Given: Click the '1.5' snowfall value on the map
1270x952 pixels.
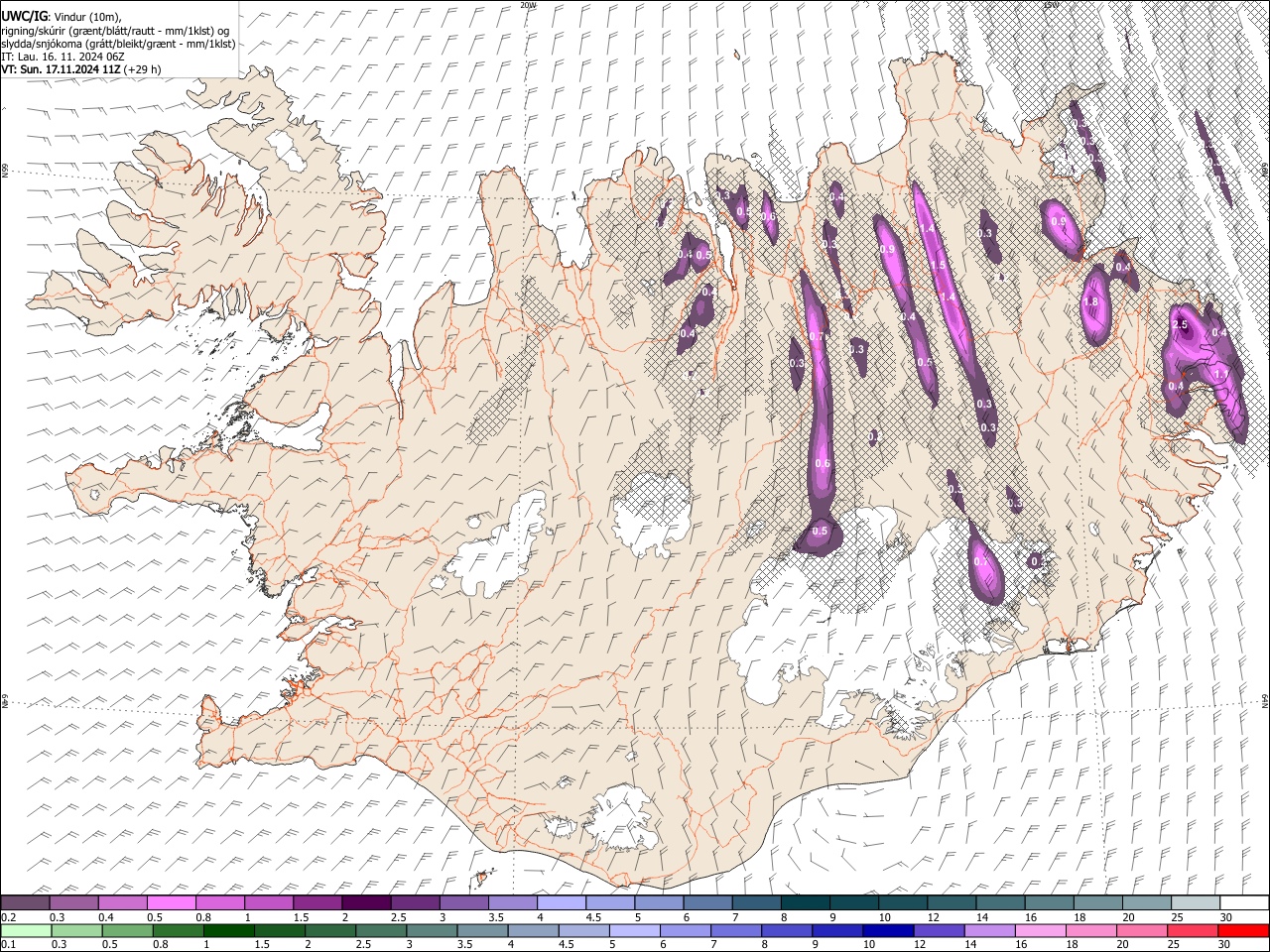Looking at the screenshot, I should 938,266.
